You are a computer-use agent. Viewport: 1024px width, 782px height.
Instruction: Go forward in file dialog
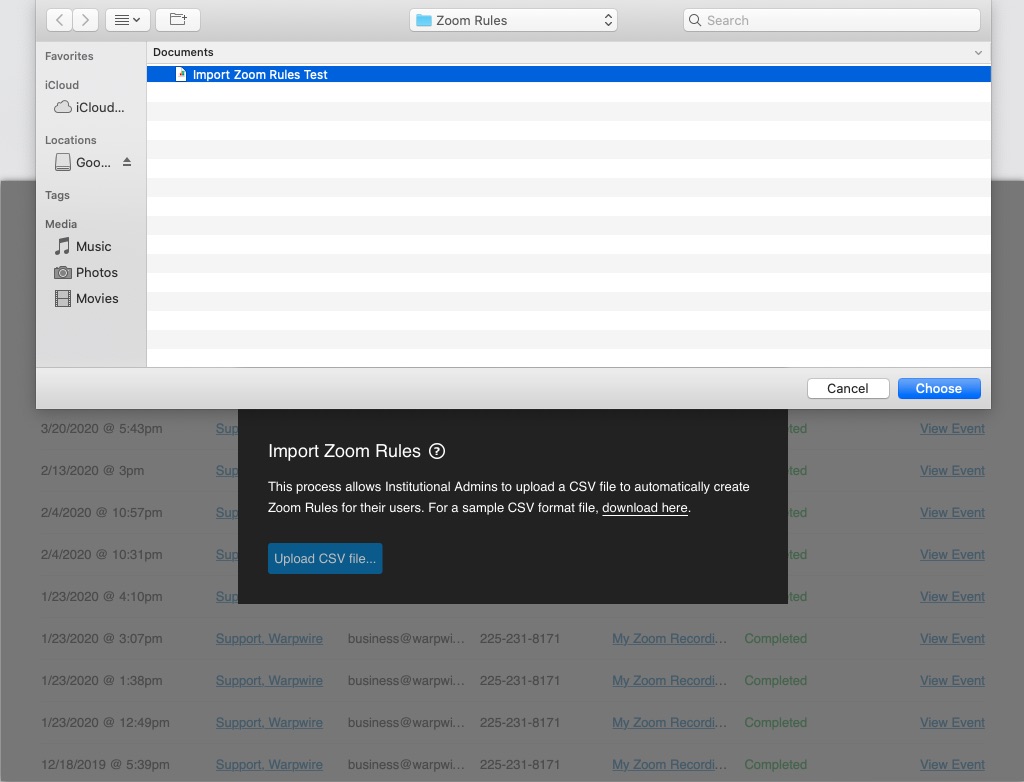[x=86, y=20]
